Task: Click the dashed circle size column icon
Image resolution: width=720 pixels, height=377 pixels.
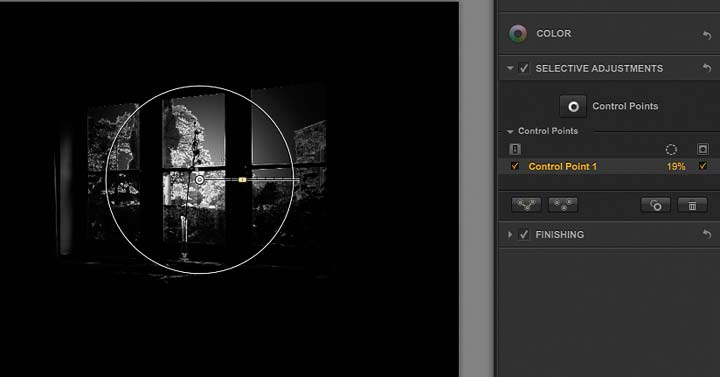Action: click(x=671, y=149)
